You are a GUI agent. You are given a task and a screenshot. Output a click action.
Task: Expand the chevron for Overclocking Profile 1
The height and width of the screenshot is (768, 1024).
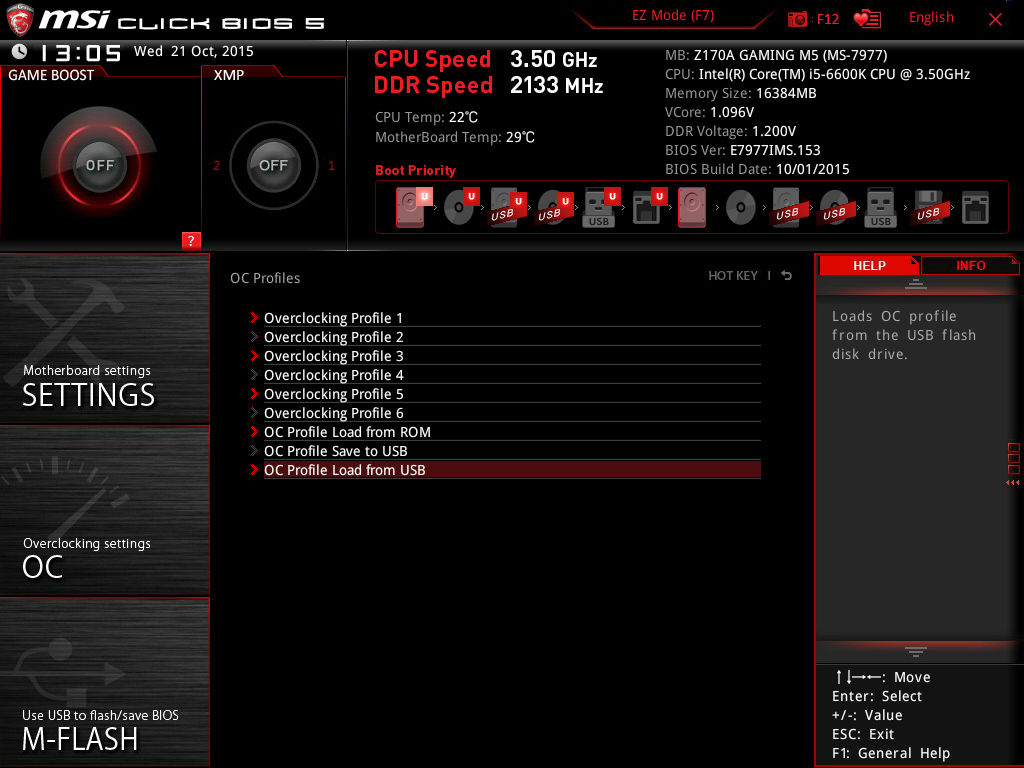254,317
